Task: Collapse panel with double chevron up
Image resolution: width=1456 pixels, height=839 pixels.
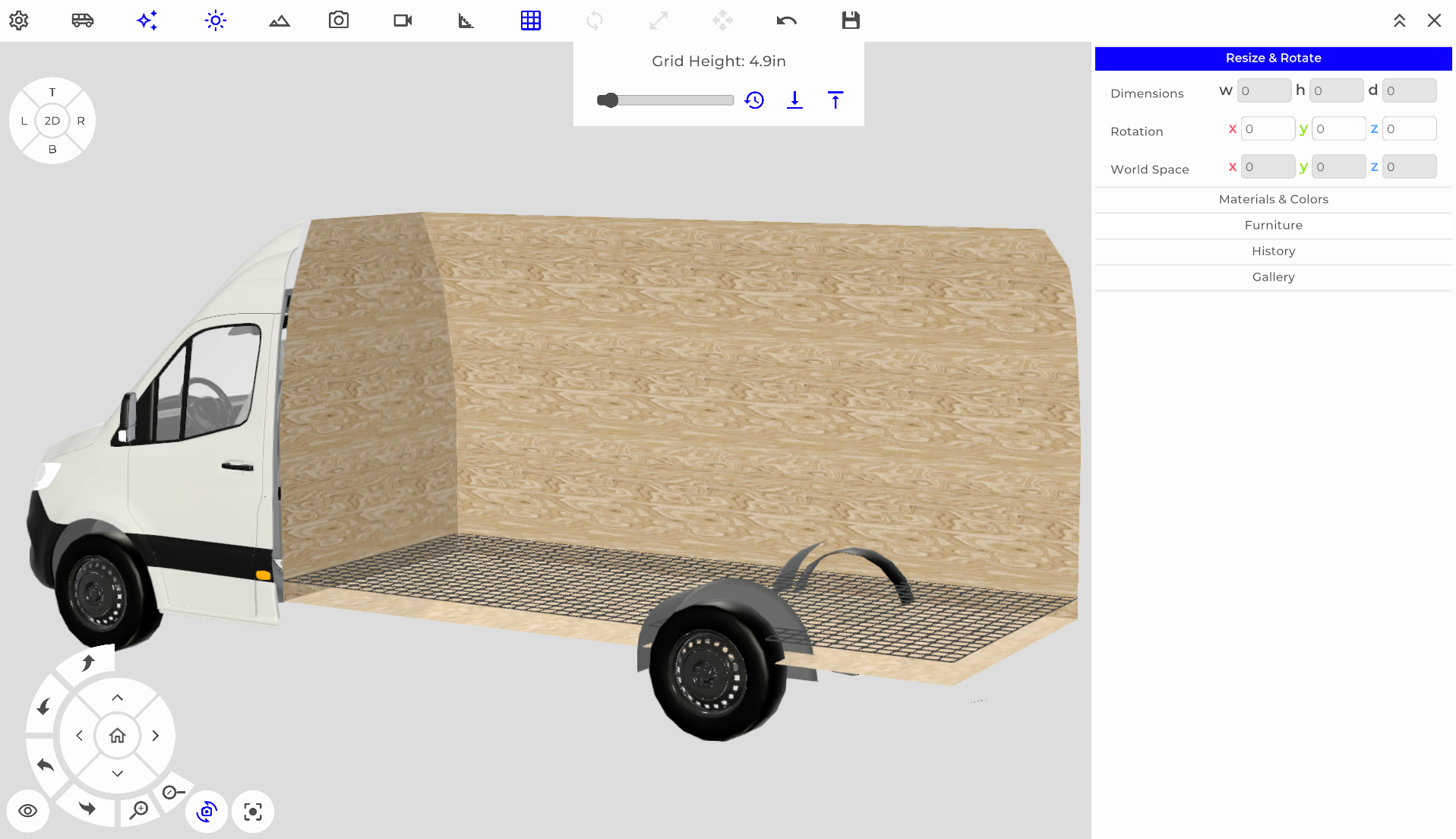Action: pyautogui.click(x=1399, y=21)
